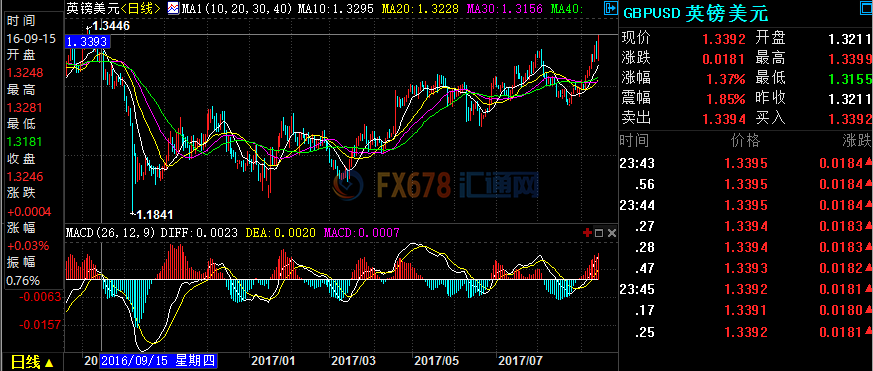Maximize the MACD indicator panel
This screenshot has width=873, height=371.
599,233
